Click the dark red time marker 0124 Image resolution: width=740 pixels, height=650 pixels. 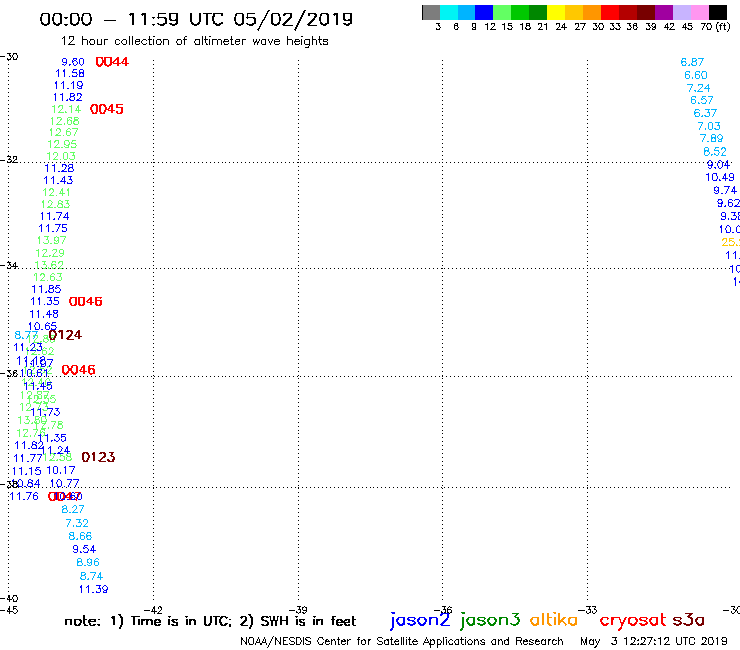tap(65, 335)
